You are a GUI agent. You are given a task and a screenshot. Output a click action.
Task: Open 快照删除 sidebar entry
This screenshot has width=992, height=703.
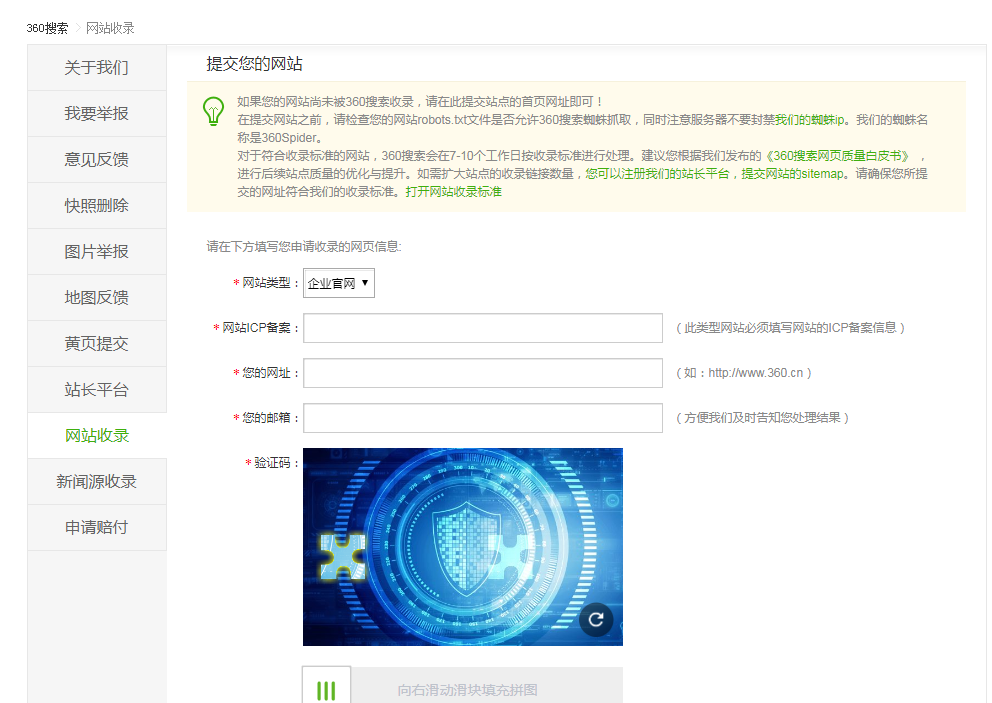point(97,206)
